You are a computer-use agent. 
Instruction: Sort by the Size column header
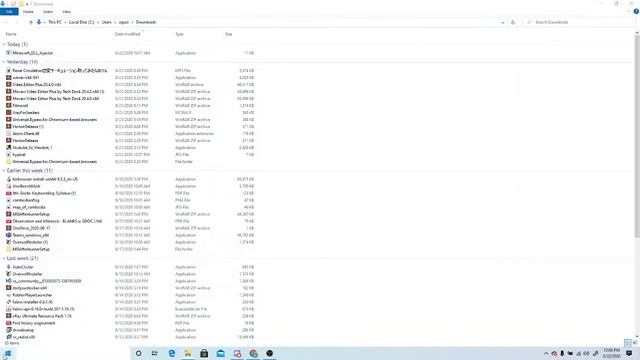[x=229, y=34]
